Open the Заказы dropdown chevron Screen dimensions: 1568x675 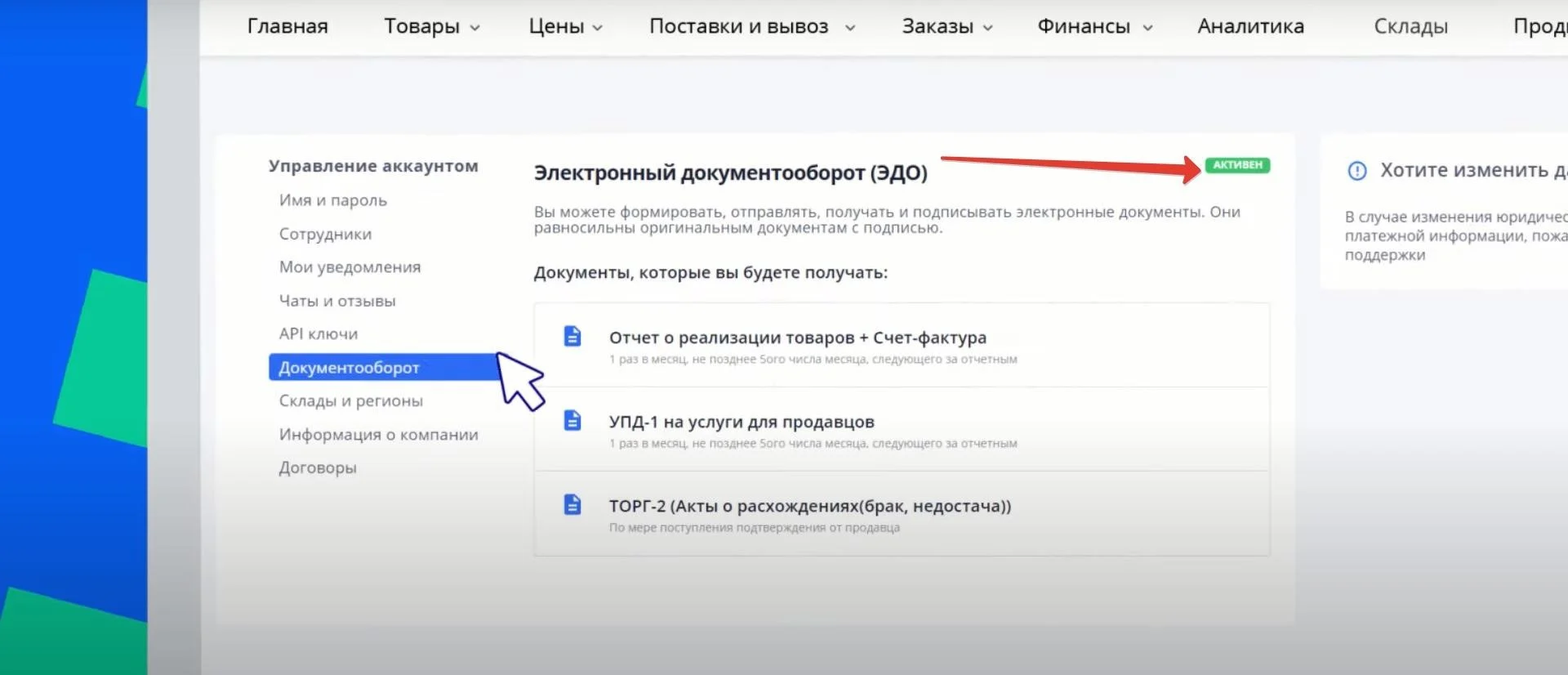tap(987, 28)
